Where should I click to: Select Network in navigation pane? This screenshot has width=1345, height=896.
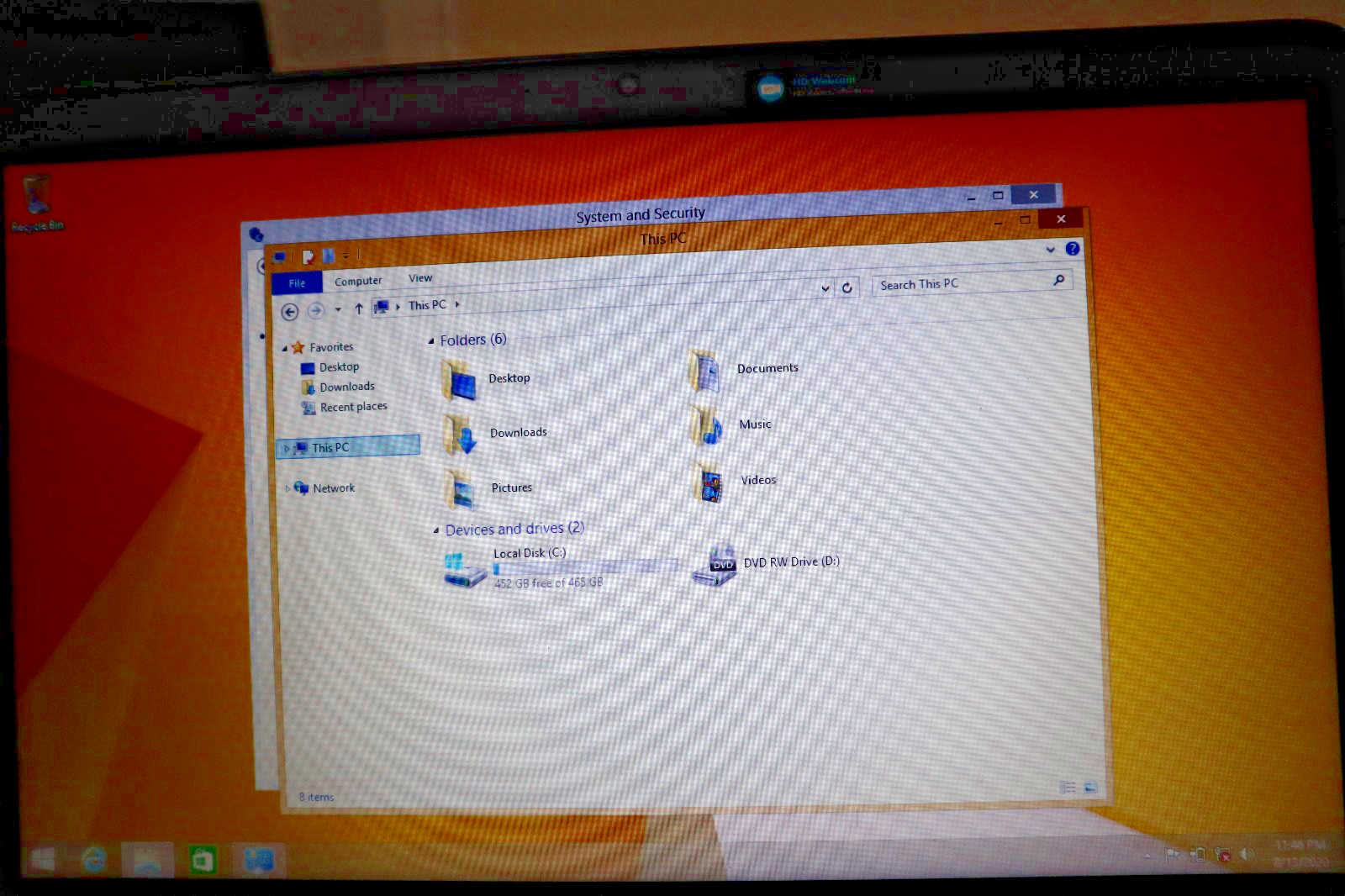pyautogui.click(x=334, y=488)
